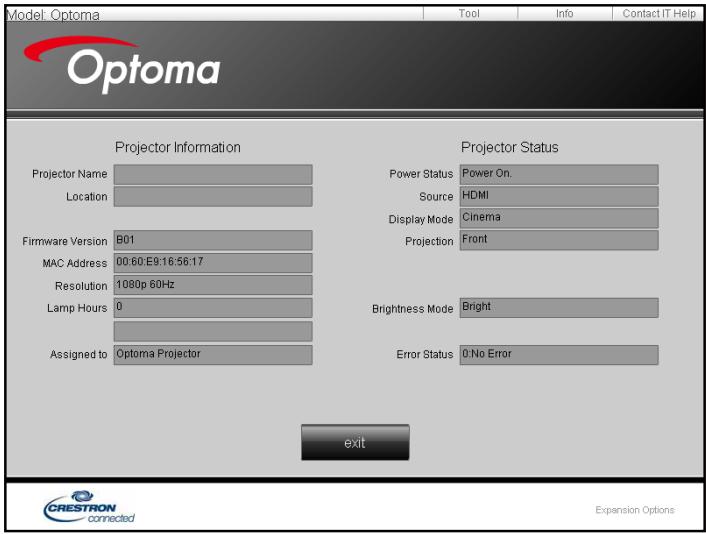Viewport: 706px width, 534px height.
Task: Click the Display Mode field Cinema
Action: (559, 218)
